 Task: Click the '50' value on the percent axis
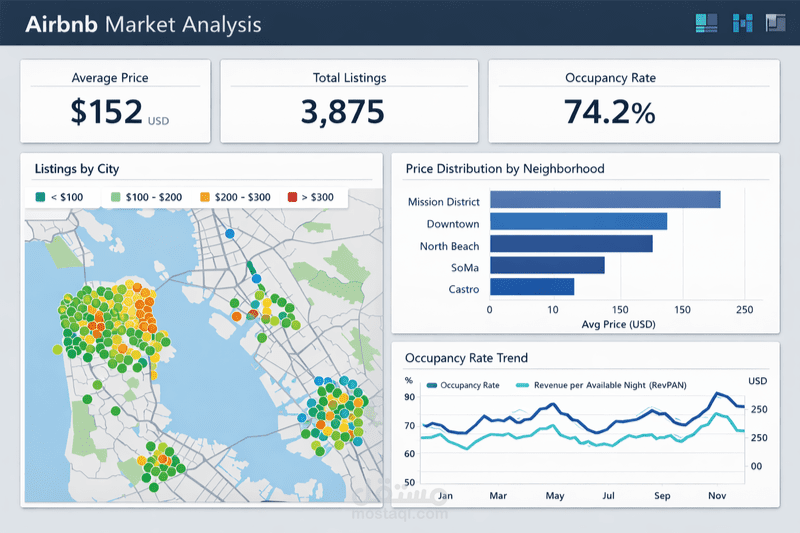410,482
